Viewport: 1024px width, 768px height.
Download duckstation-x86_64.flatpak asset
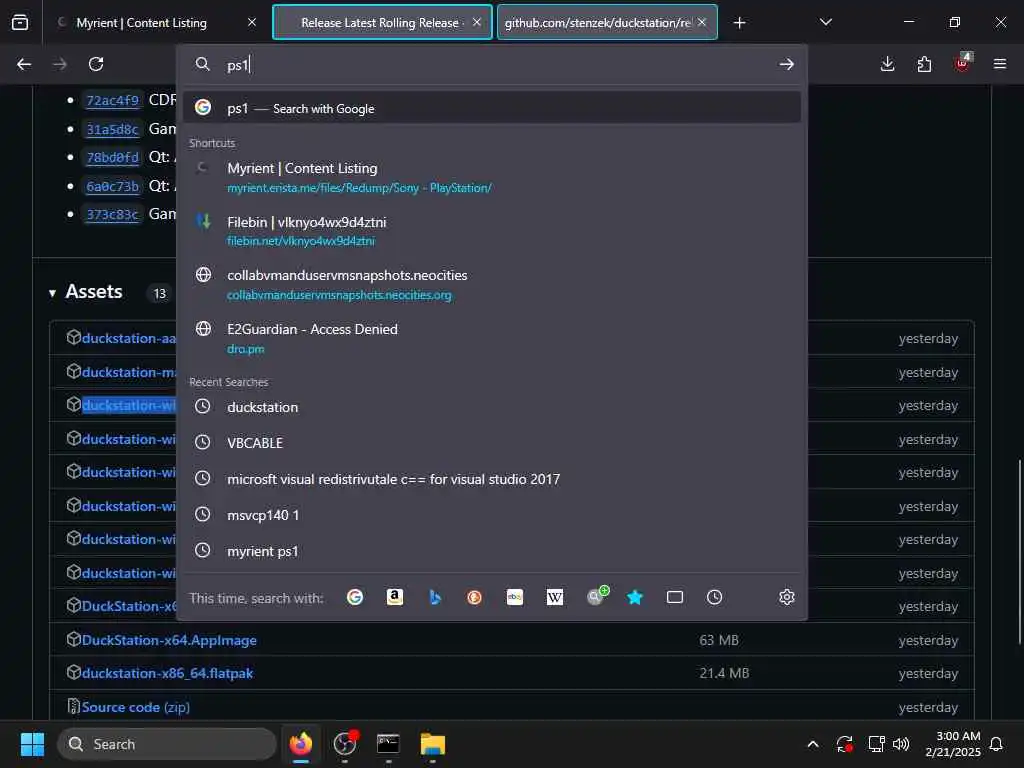(x=167, y=673)
